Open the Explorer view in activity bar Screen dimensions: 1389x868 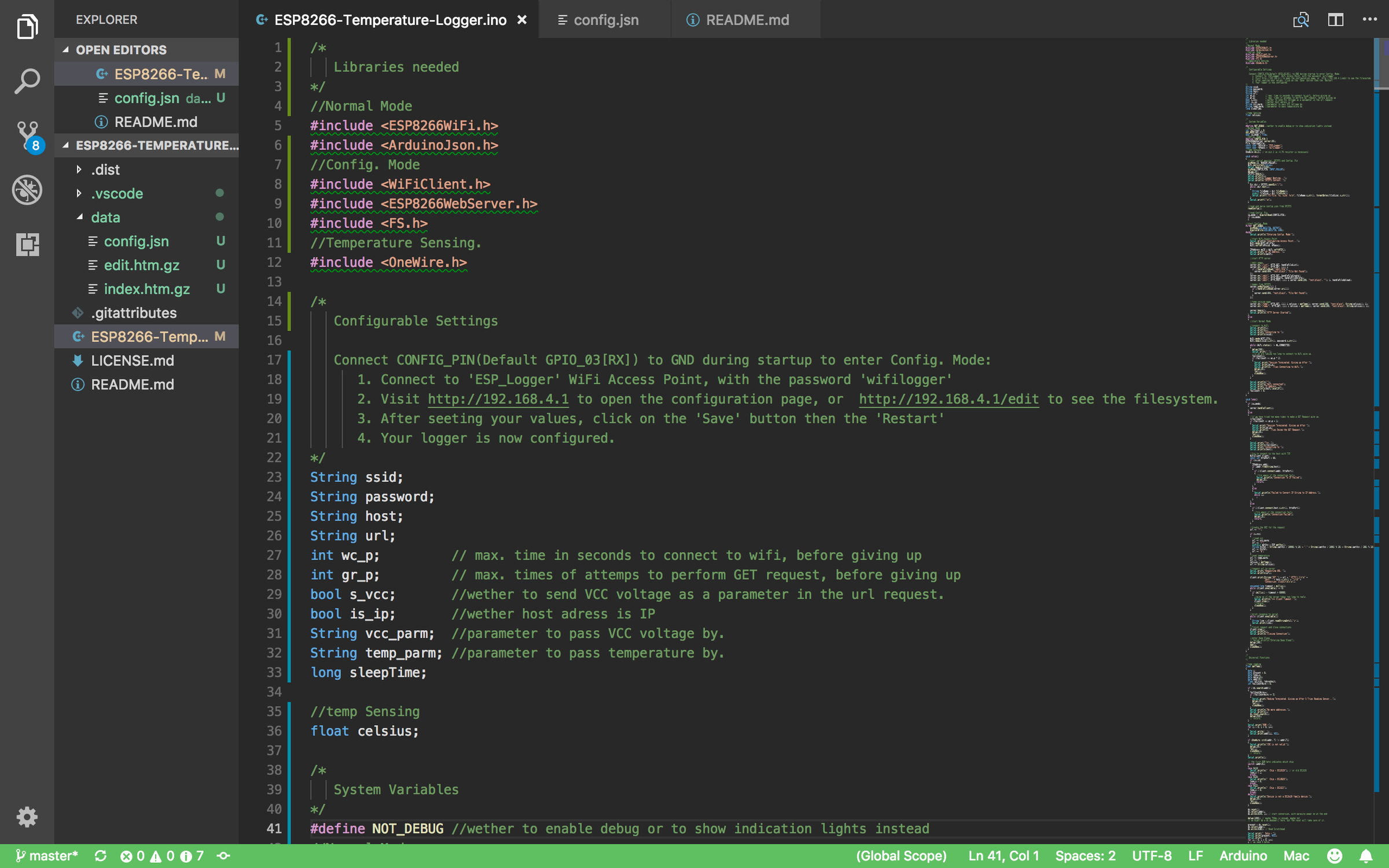(x=27, y=27)
